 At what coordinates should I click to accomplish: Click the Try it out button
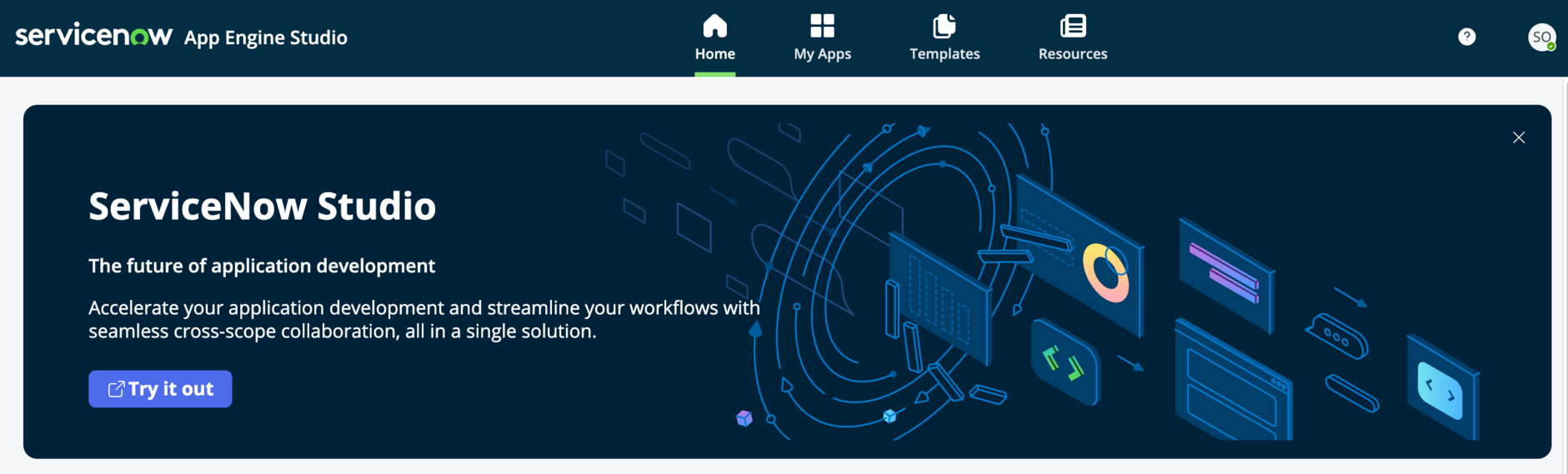[x=160, y=389]
